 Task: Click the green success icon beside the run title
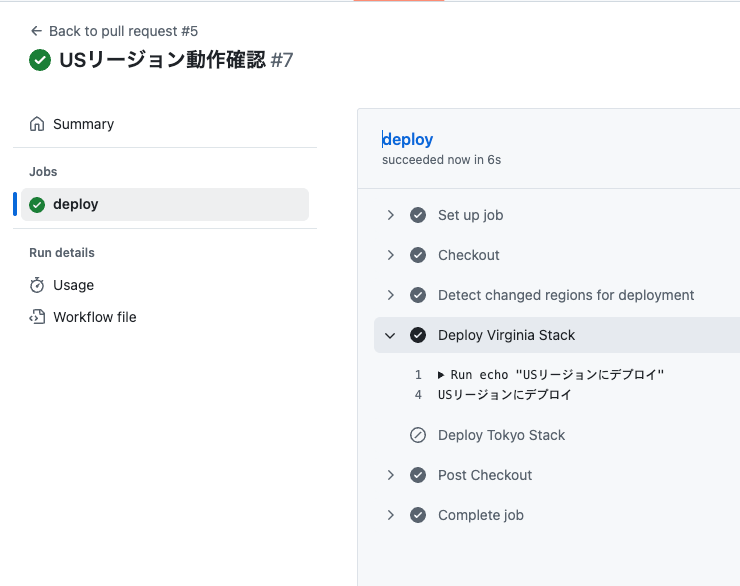click(40, 60)
